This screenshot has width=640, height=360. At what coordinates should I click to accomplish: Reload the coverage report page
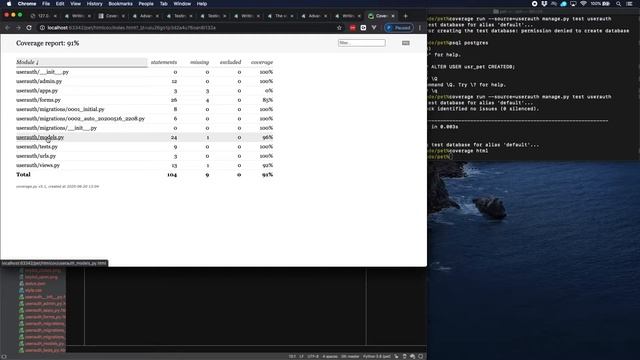pos(29,28)
